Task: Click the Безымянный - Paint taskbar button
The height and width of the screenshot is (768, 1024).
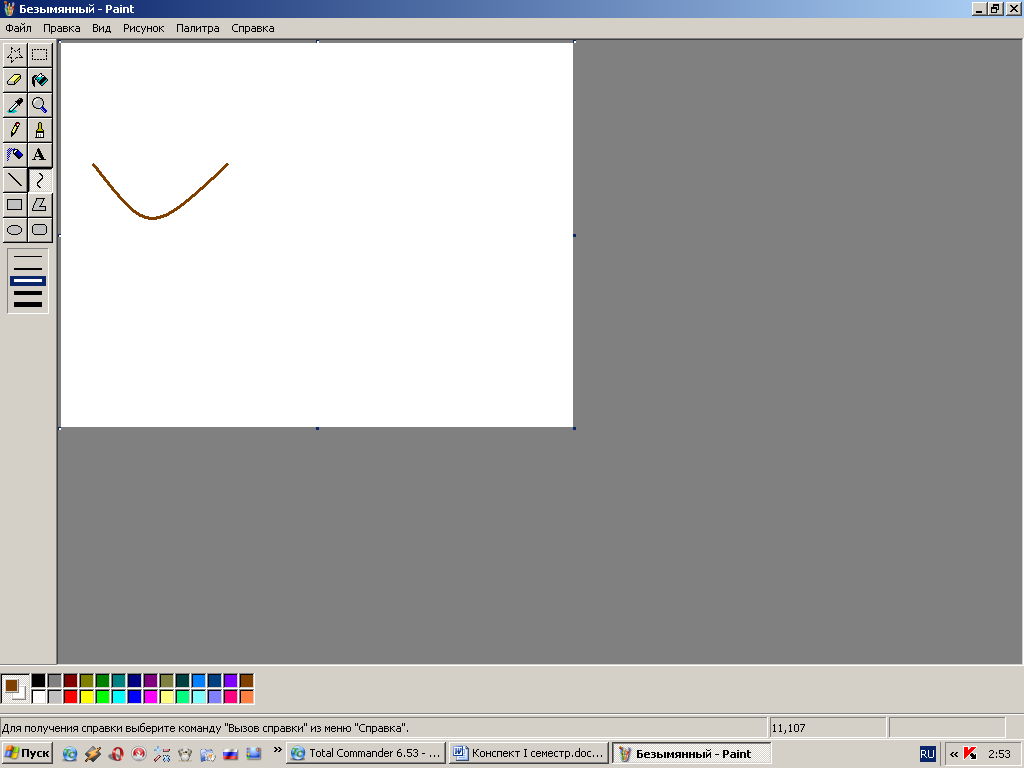Action: (691, 754)
